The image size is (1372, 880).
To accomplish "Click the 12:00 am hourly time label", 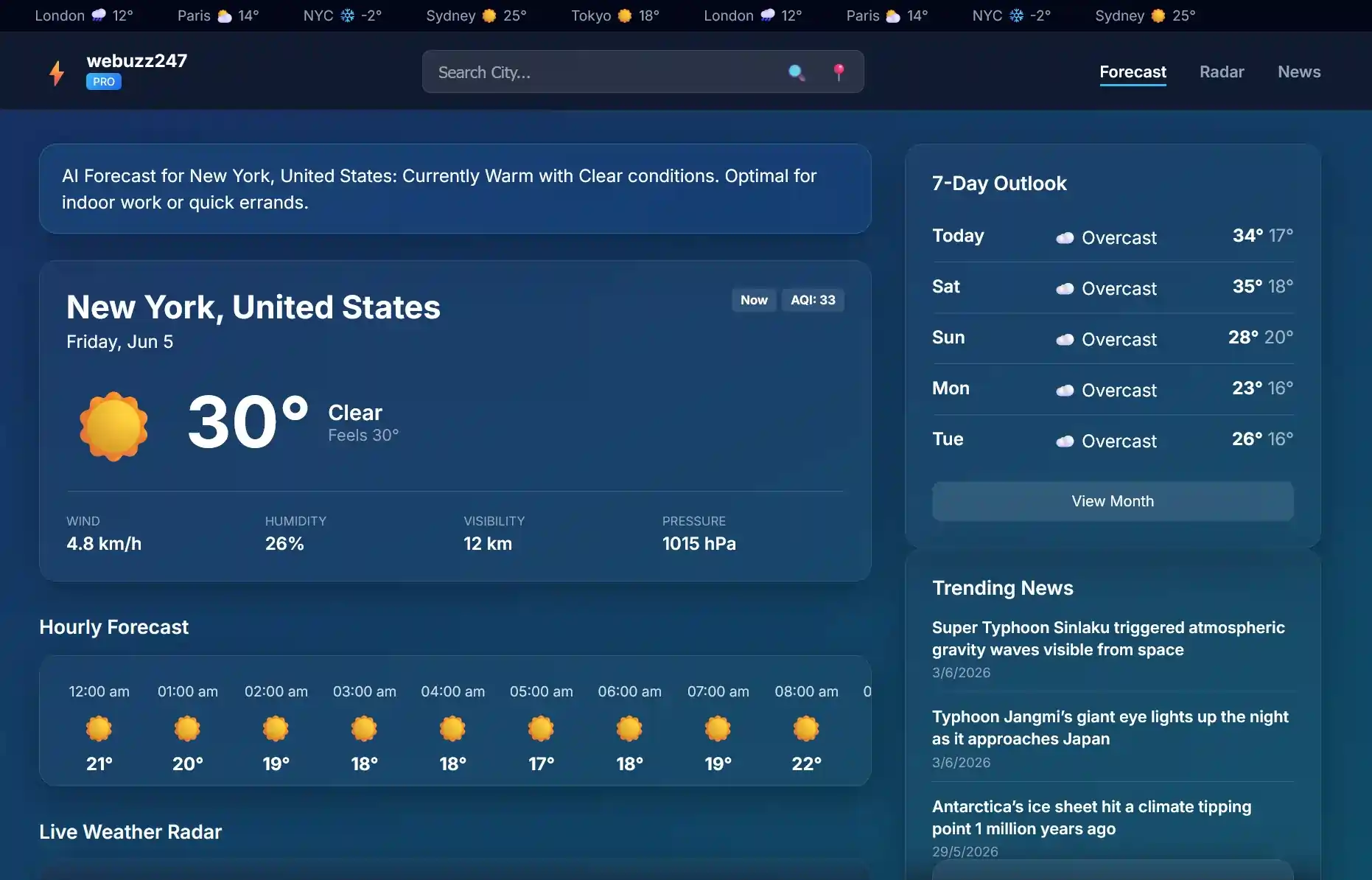I will coord(99,691).
